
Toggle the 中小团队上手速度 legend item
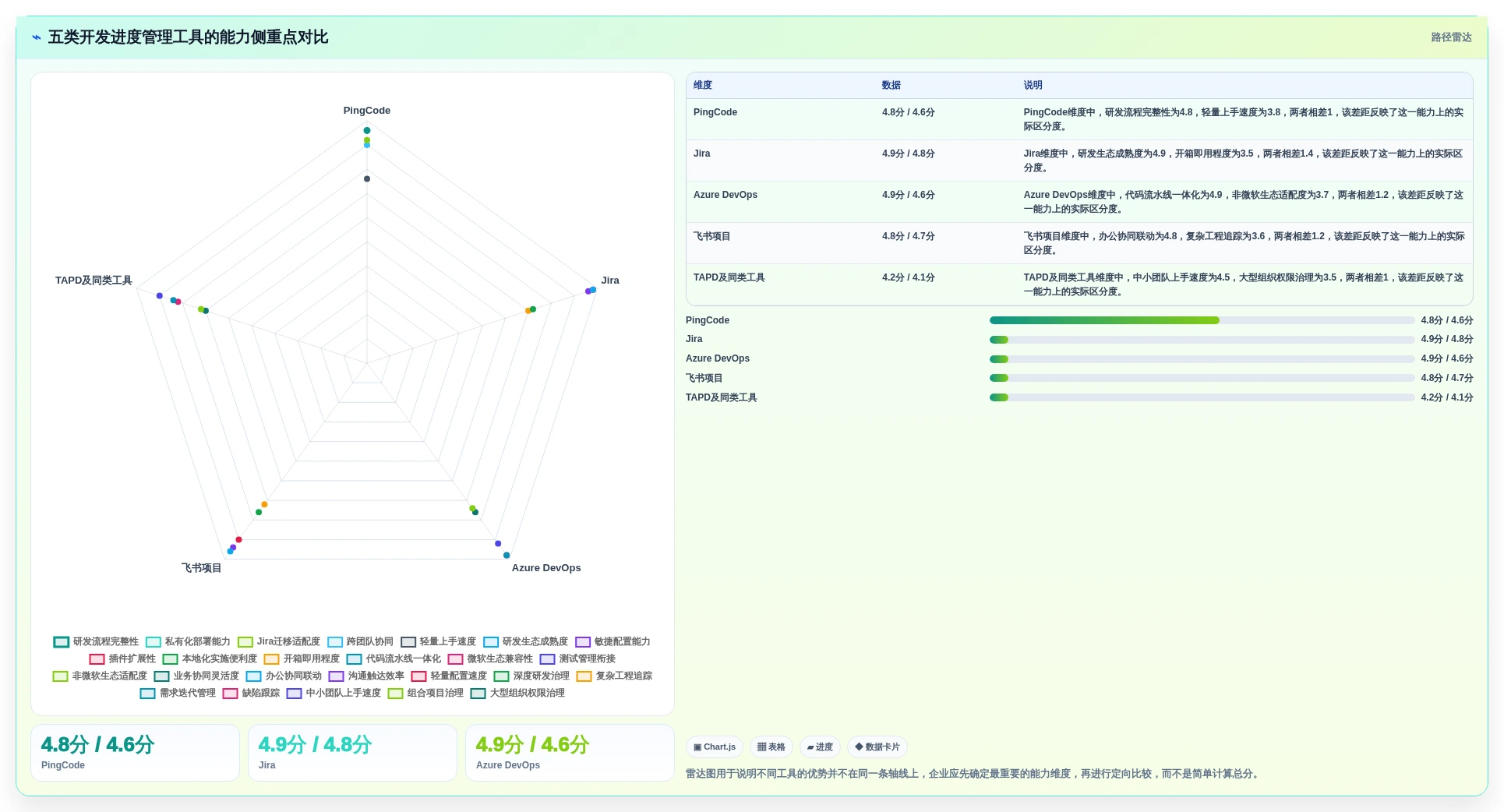pos(334,693)
